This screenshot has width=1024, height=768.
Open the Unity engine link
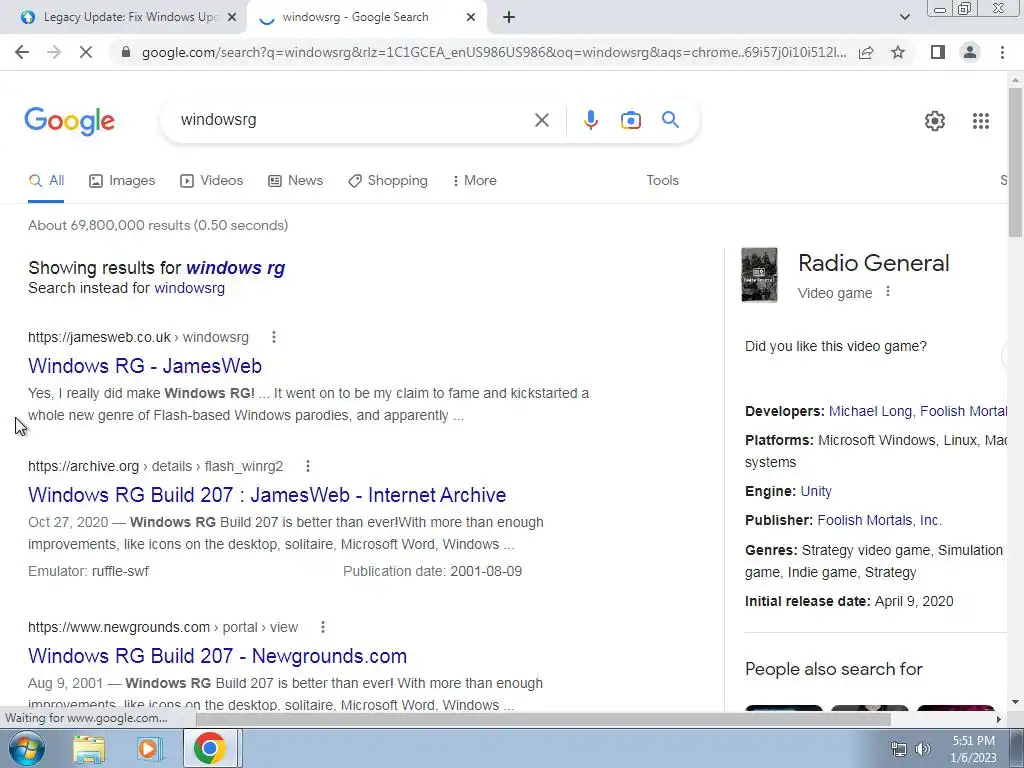tap(816, 491)
